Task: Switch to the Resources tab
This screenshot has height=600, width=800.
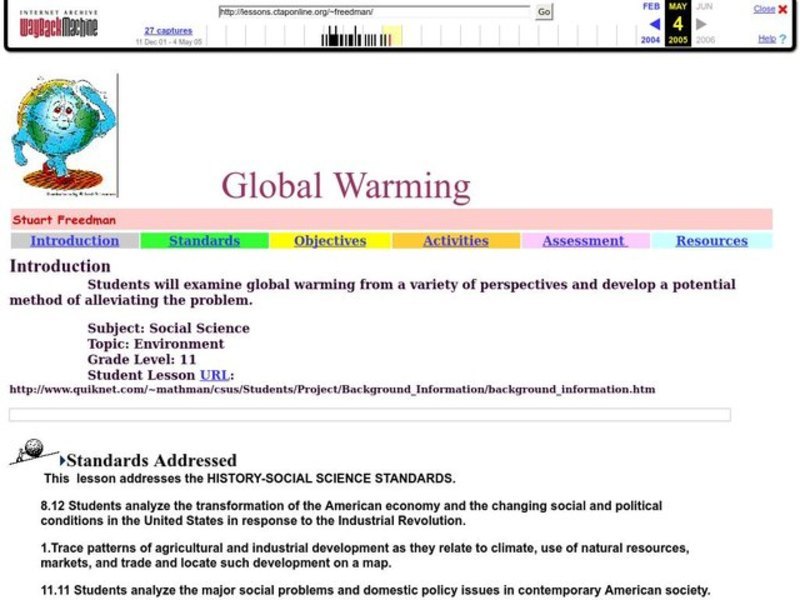Action: (710, 240)
